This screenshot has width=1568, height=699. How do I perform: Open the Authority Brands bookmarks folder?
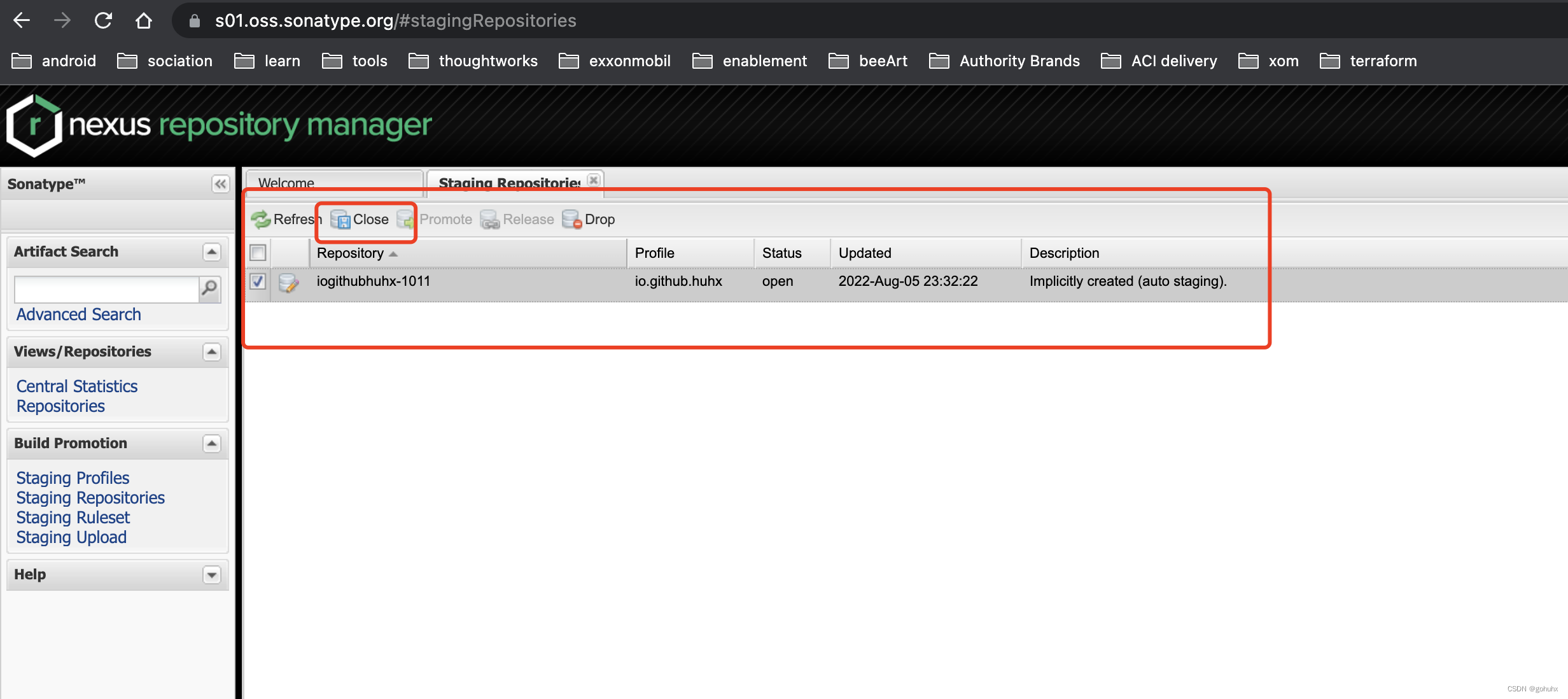pos(1004,61)
